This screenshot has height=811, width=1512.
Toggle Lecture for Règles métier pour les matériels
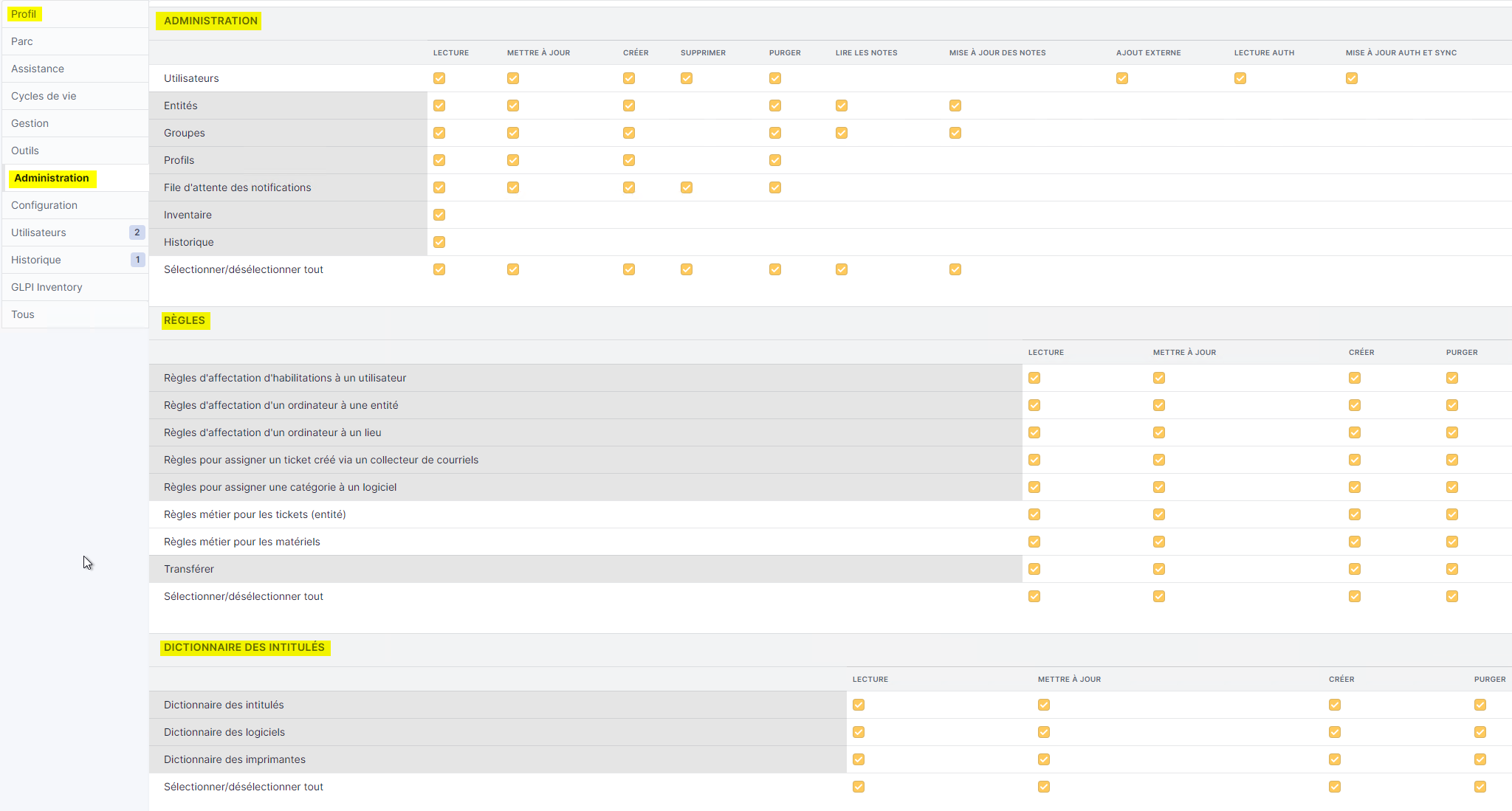click(x=1034, y=542)
